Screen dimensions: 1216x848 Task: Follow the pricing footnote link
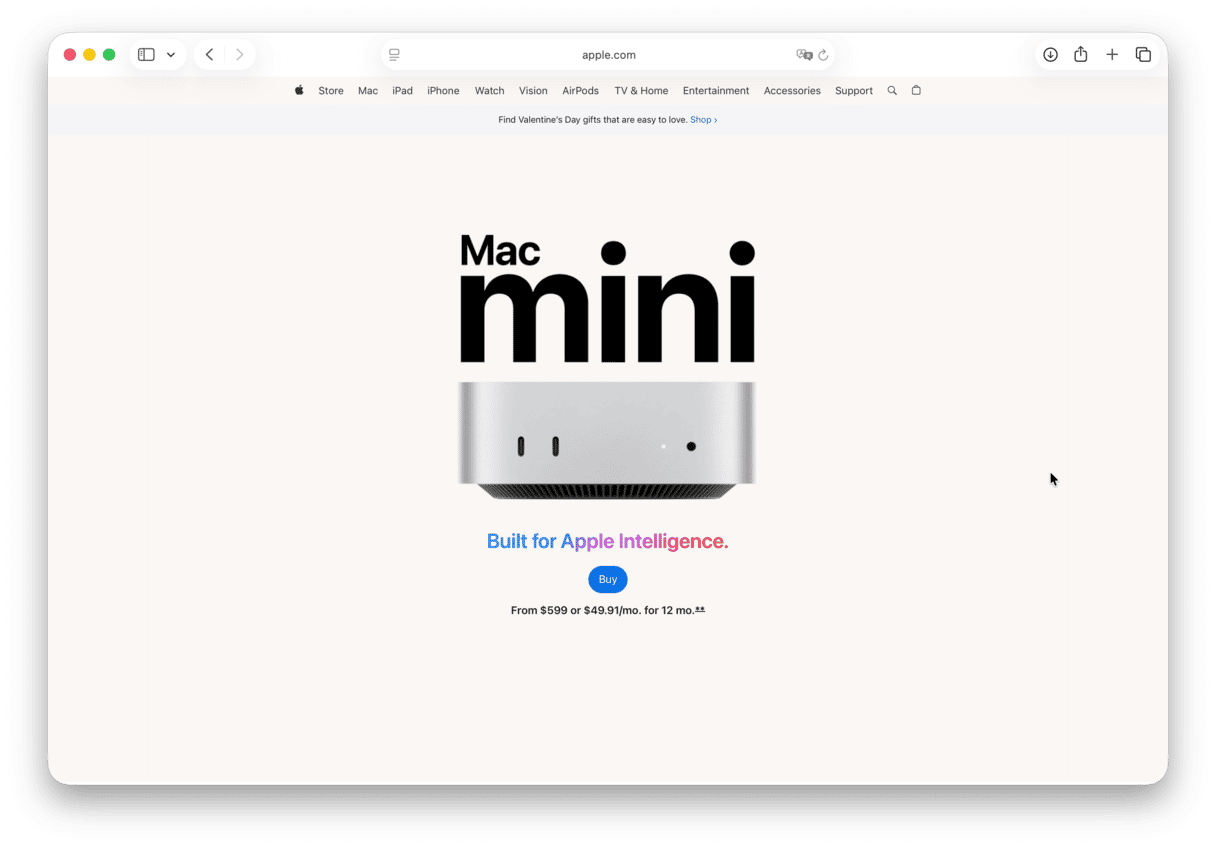click(x=700, y=608)
